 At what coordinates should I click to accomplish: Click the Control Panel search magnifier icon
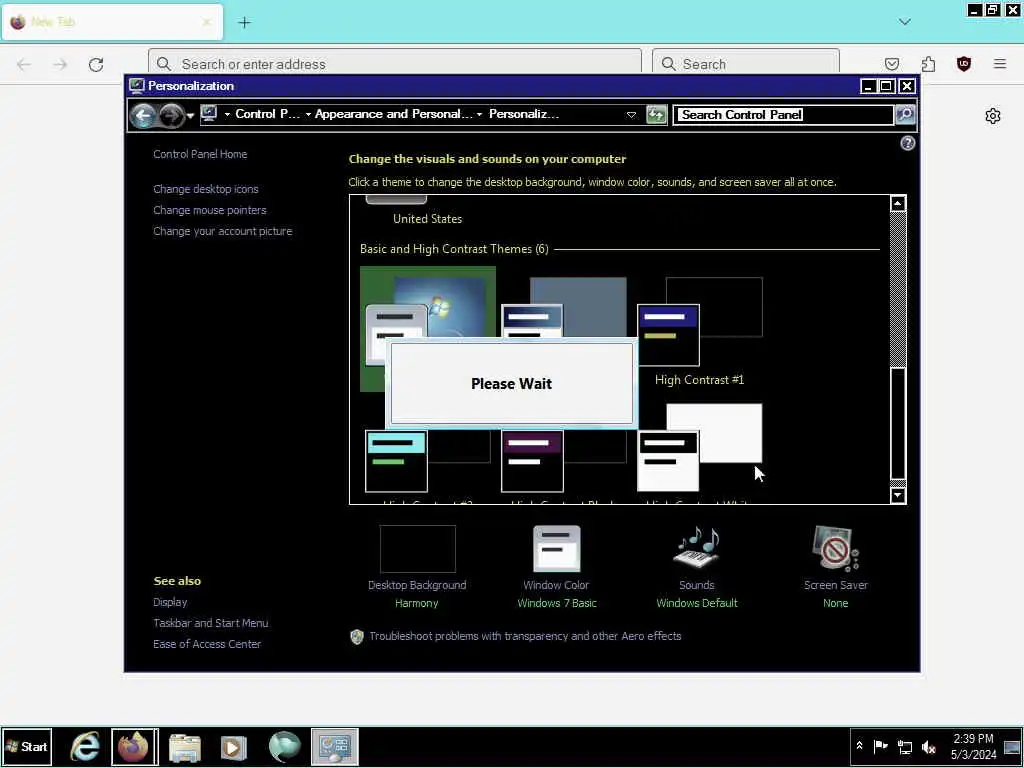click(x=904, y=114)
